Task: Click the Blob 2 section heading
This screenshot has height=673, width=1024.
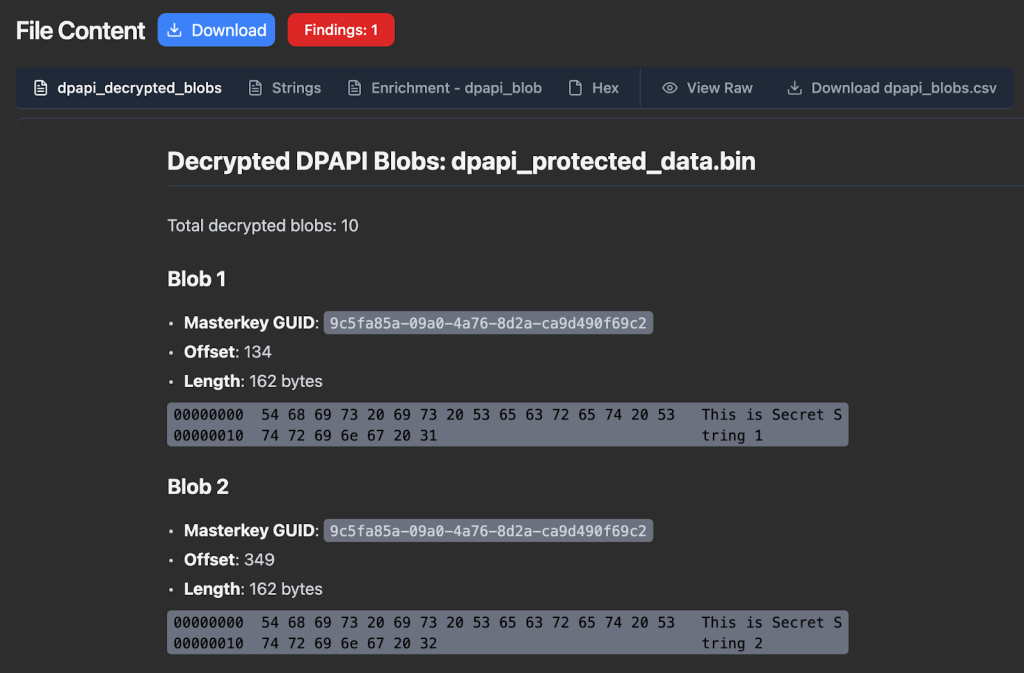Action: [x=198, y=487]
